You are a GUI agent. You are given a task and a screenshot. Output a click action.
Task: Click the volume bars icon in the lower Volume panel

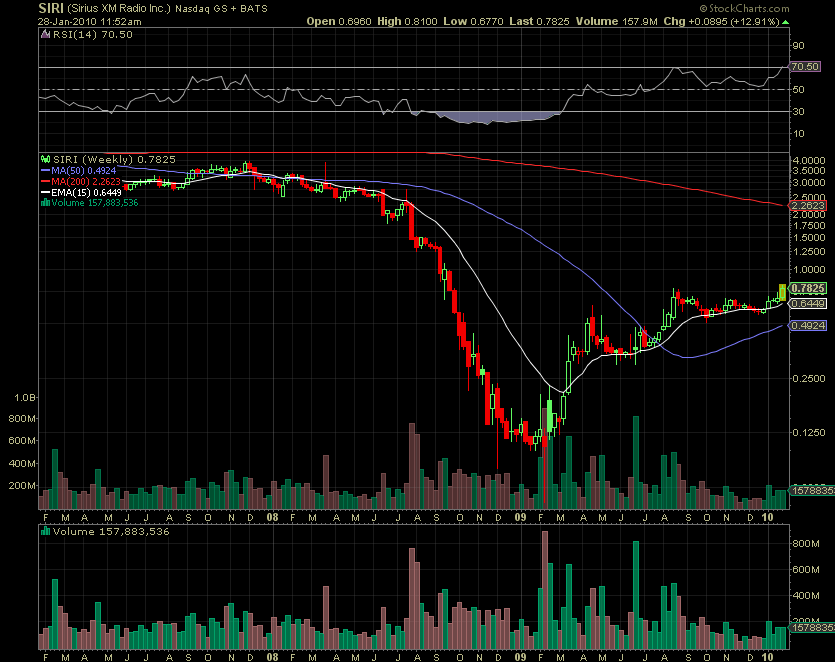tap(46, 531)
